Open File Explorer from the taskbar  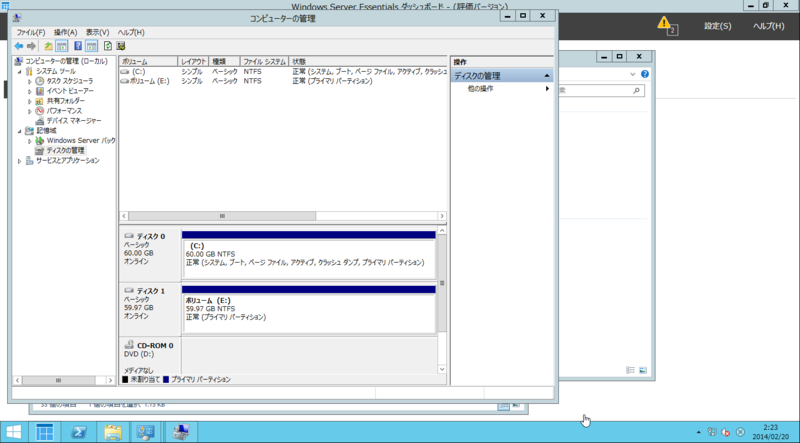click(x=113, y=432)
